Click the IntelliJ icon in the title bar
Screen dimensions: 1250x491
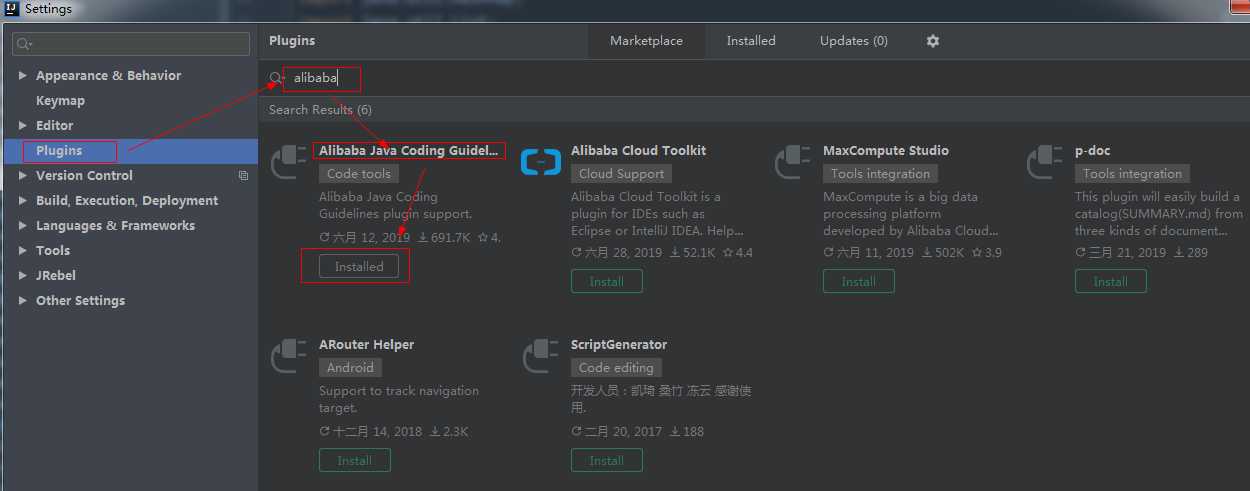12,9
